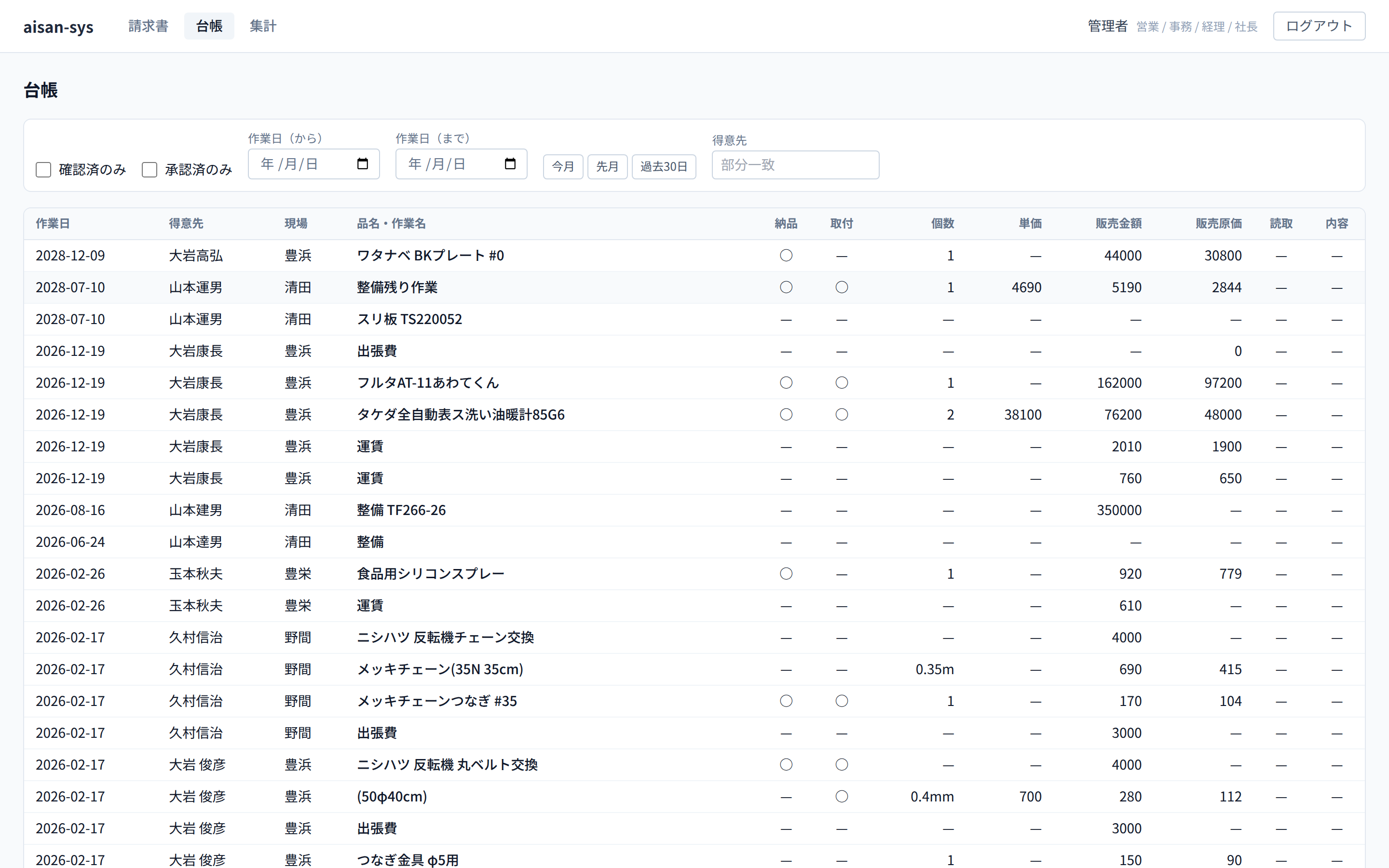Click 現場 column header
Image resolution: width=1389 pixels, height=868 pixels.
click(x=296, y=223)
